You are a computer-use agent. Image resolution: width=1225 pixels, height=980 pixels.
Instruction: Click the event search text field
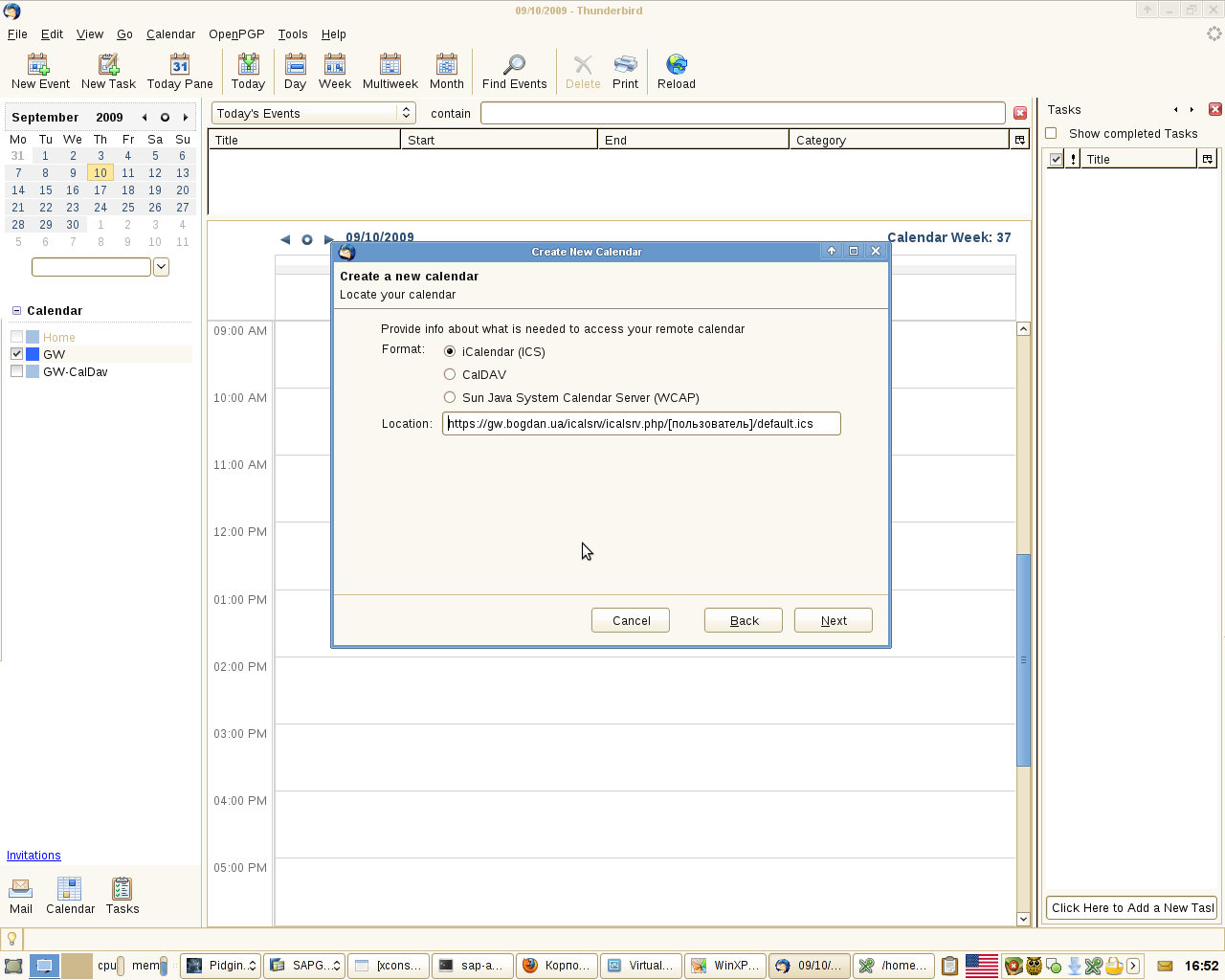743,113
